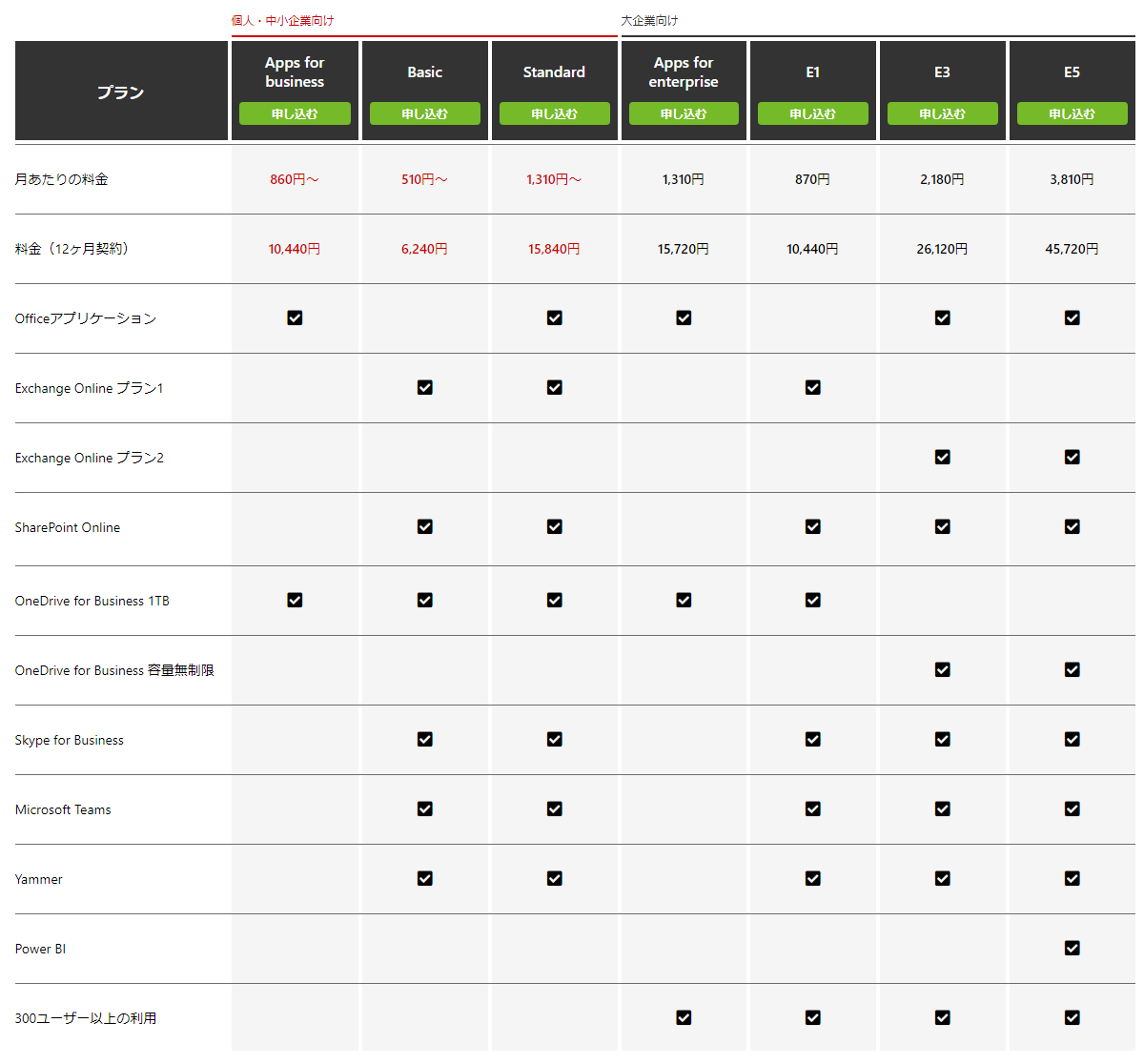1144x1064 pixels.
Task: Click the 個人・中小企業向け category label
Action: [283, 20]
